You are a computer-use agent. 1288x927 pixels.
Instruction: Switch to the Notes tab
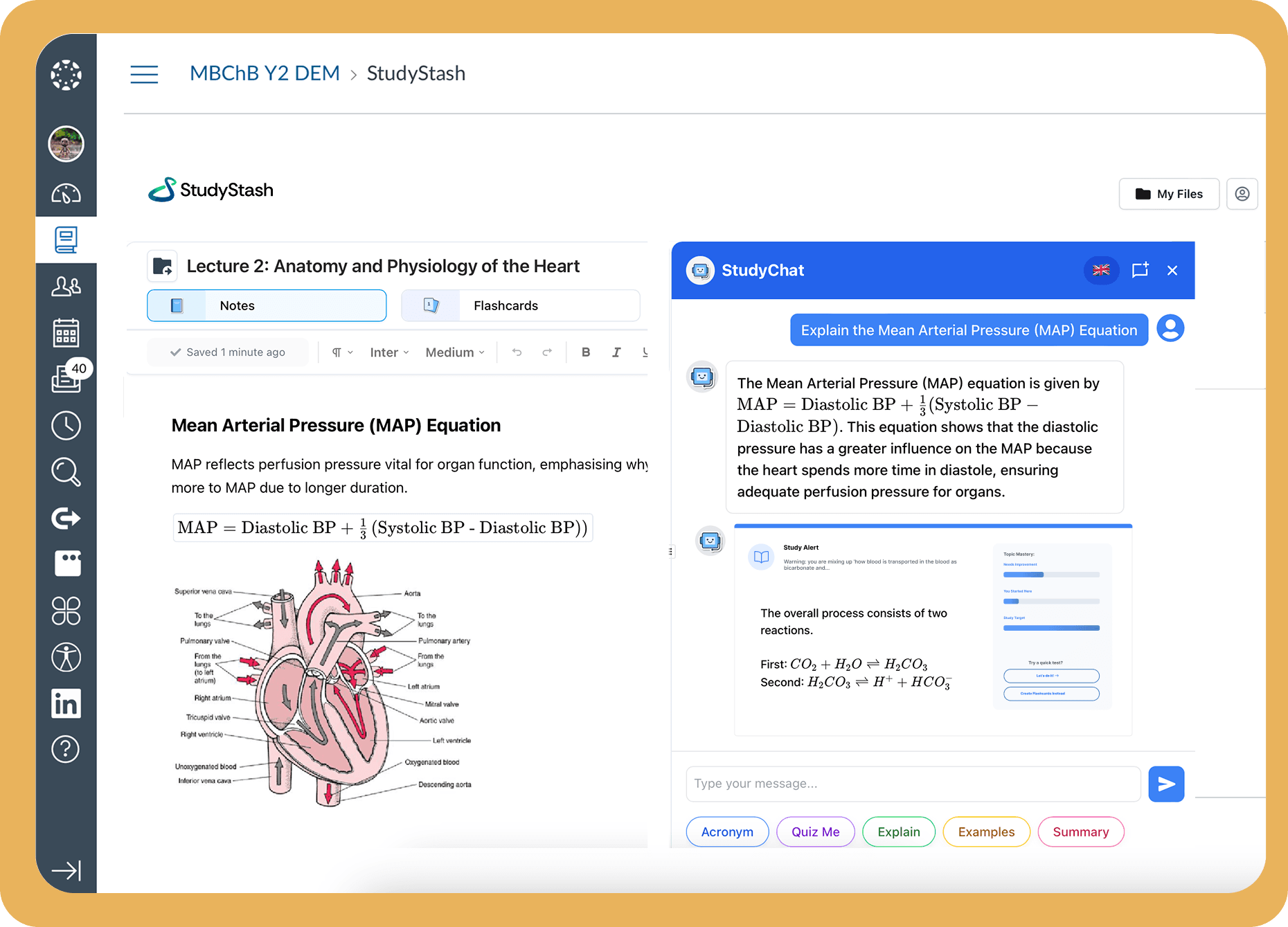266,305
